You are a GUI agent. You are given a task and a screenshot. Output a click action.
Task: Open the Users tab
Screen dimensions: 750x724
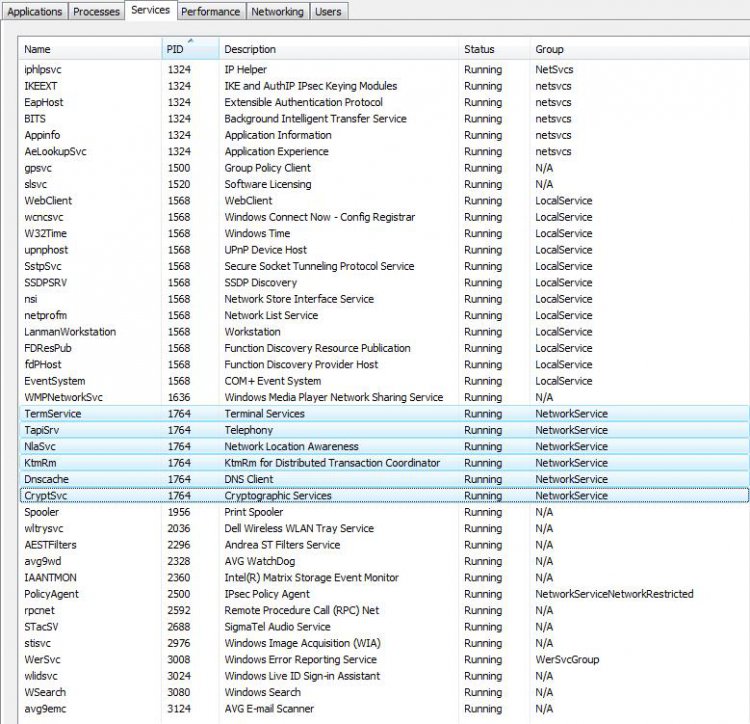328,11
